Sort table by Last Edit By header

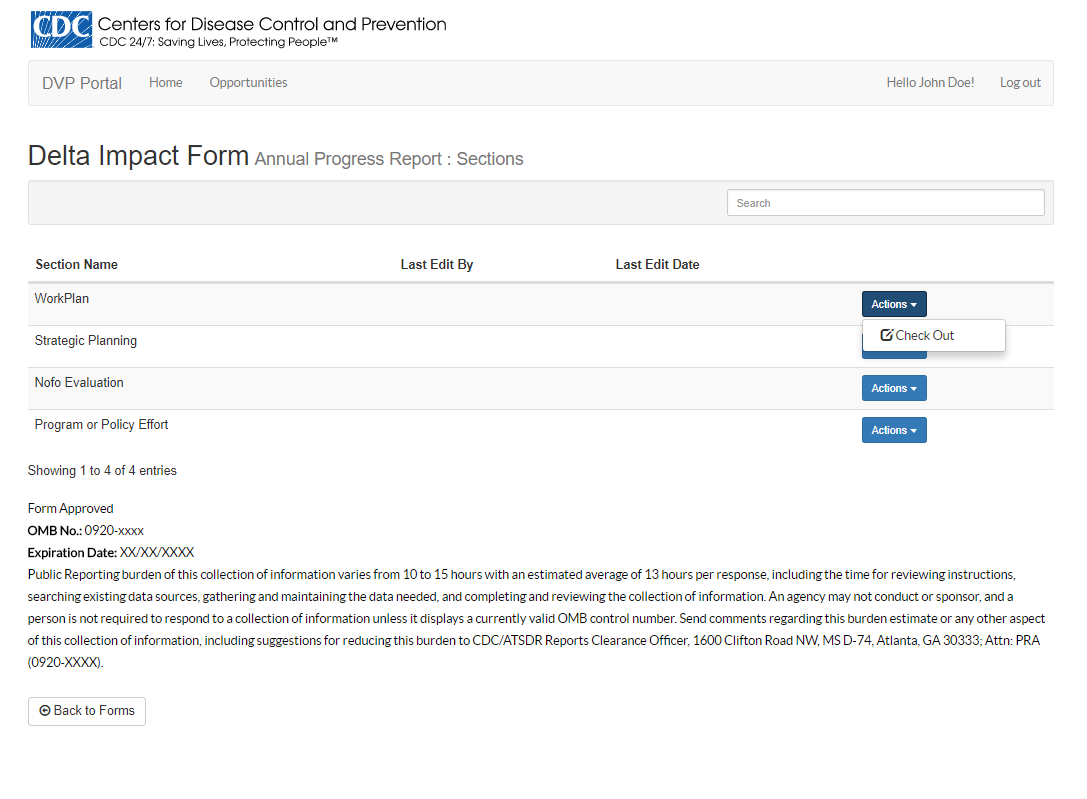(x=437, y=265)
